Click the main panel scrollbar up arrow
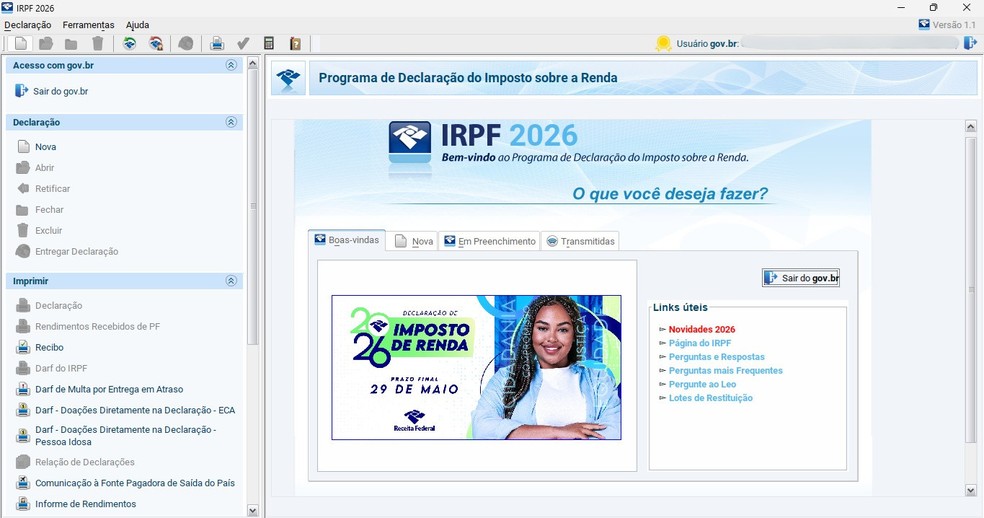Viewport: 984px width, 518px height. [x=971, y=126]
